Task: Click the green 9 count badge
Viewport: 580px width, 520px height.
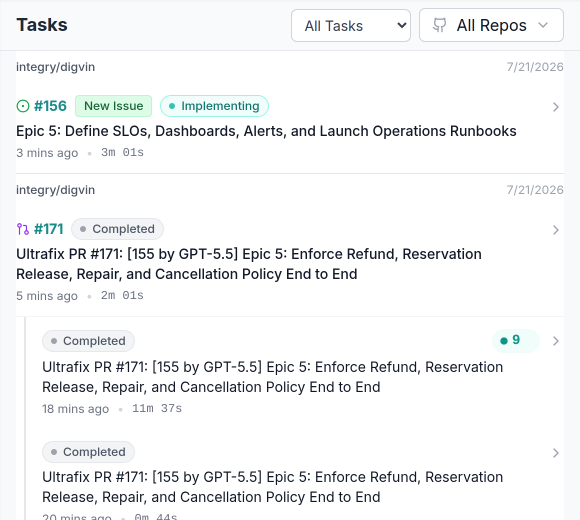Action: (x=516, y=341)
